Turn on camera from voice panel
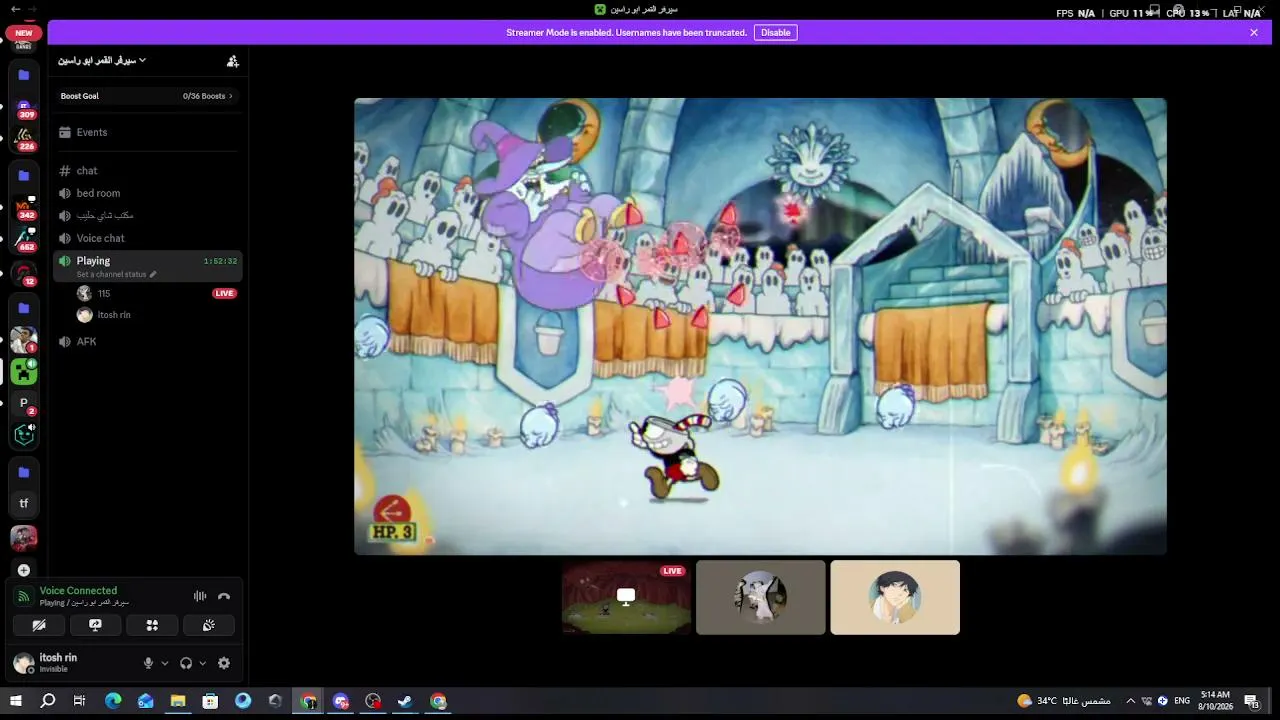This screenshot has width=1280, height=720. (39, 625)
